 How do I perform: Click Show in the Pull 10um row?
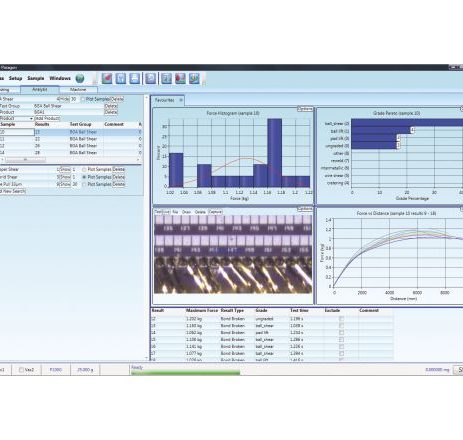point(65,184)
